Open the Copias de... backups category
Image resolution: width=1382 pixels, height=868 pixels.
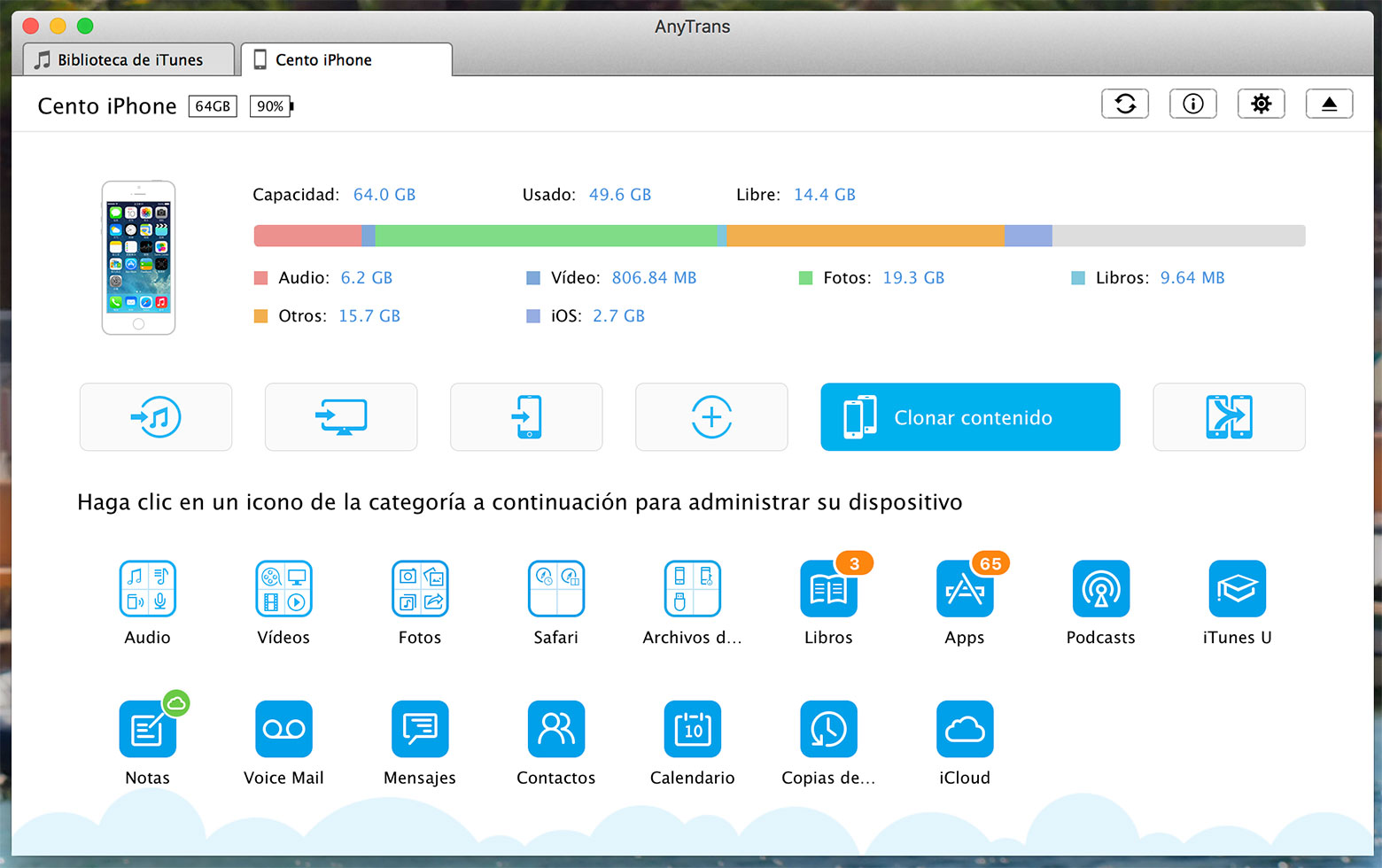(x=828, y=729)
